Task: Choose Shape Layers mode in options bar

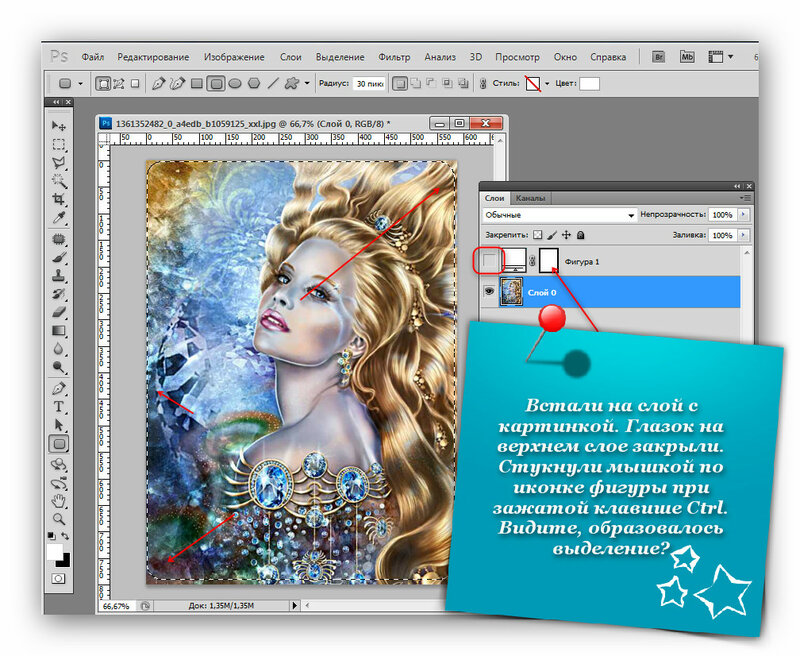Action: click(x=103, y=83)
